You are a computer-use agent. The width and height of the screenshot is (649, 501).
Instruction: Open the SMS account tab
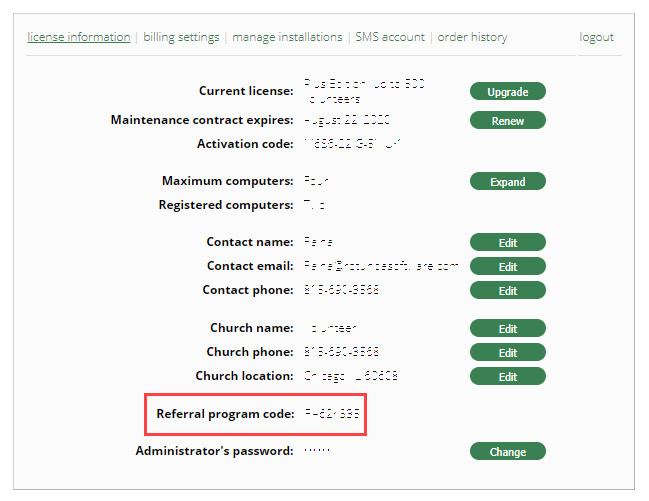click(x=390, y=37)
